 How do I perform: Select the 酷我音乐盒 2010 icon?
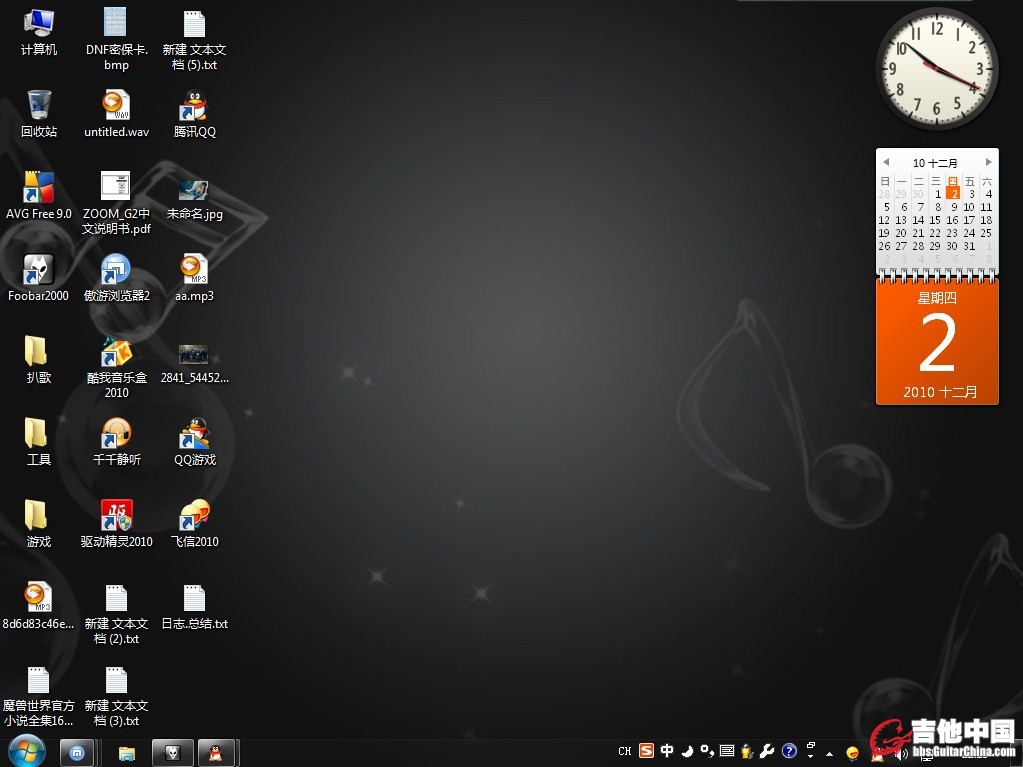[x=116, y=352]
